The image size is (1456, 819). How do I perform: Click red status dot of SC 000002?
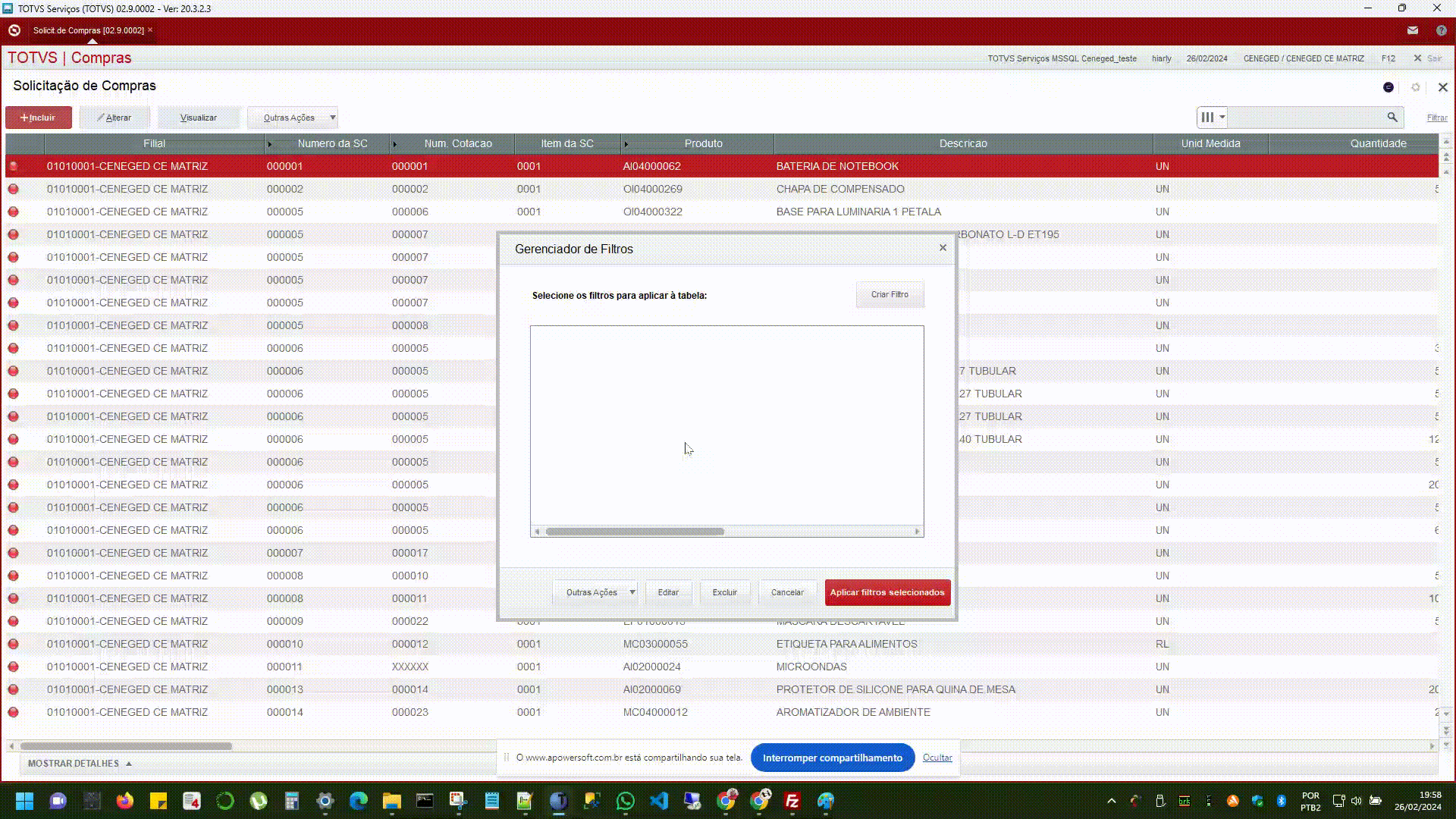[x=14, y=189]
